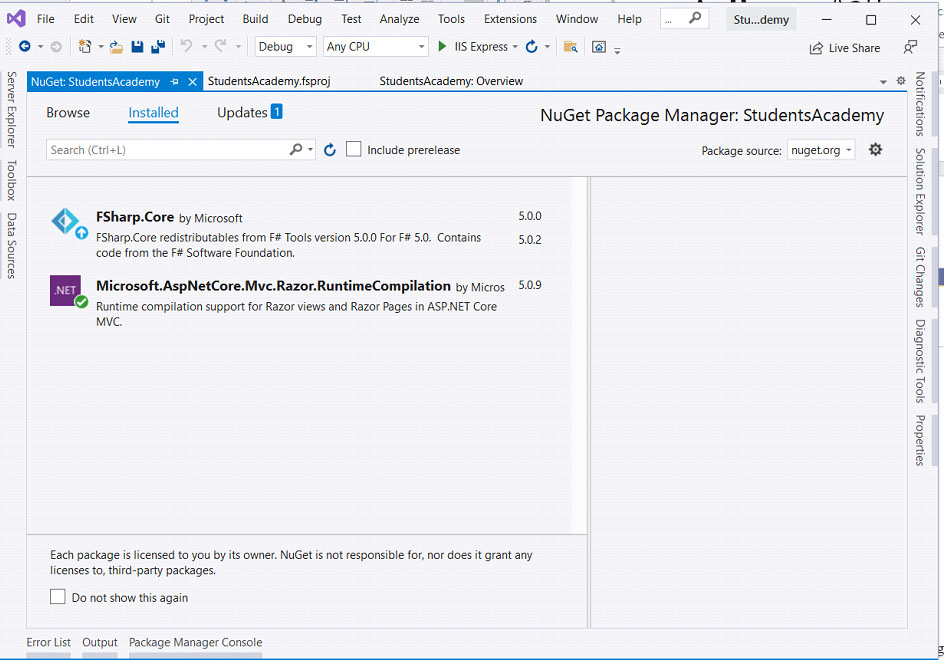Click the Save All toolbar icon
The height and width of the screenshot is (660, 944).
point(158,46)
